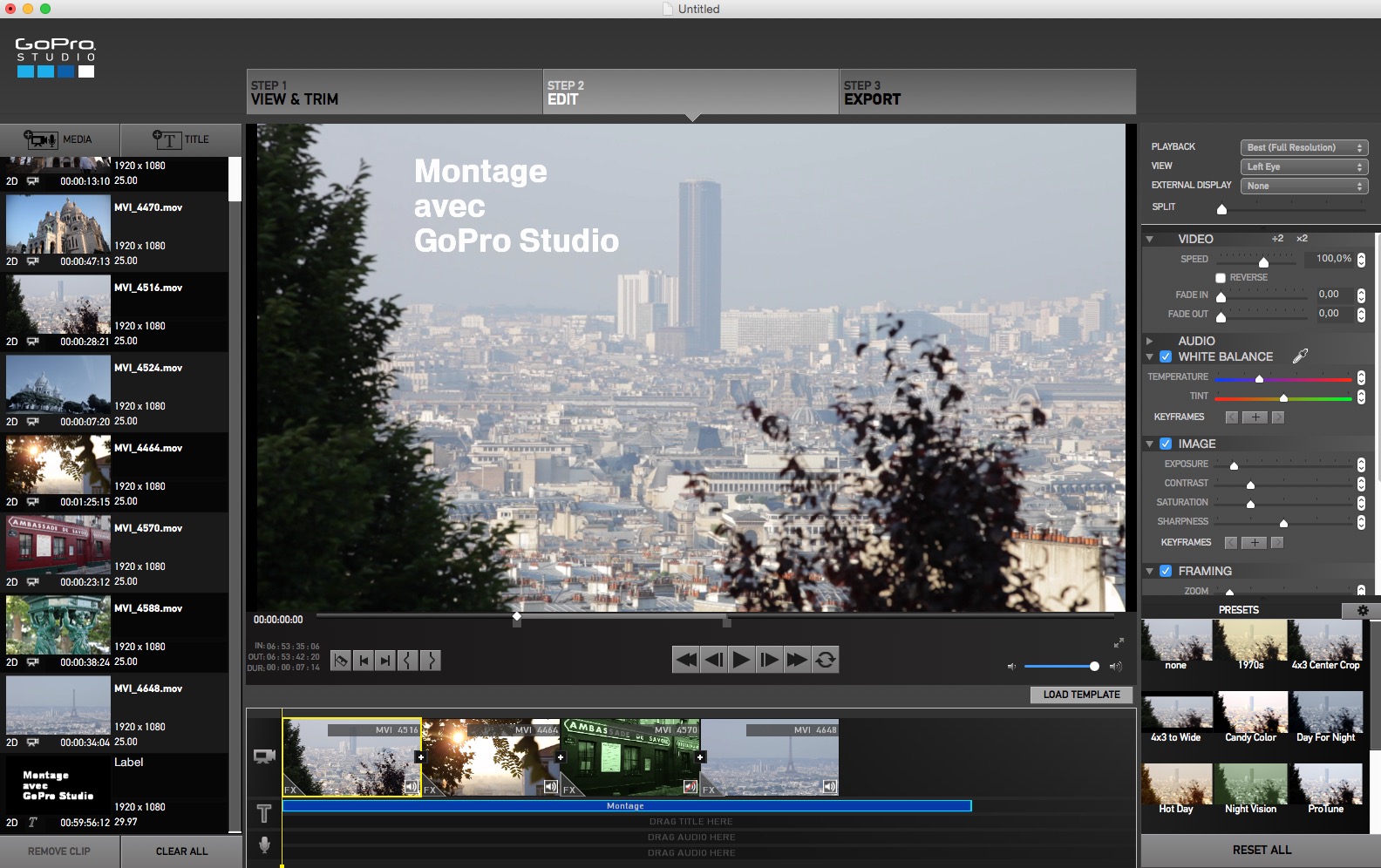The height and width of the screenshot is (868, 1381).
Task: Step back one frame
Action: (x=714, y=660)
